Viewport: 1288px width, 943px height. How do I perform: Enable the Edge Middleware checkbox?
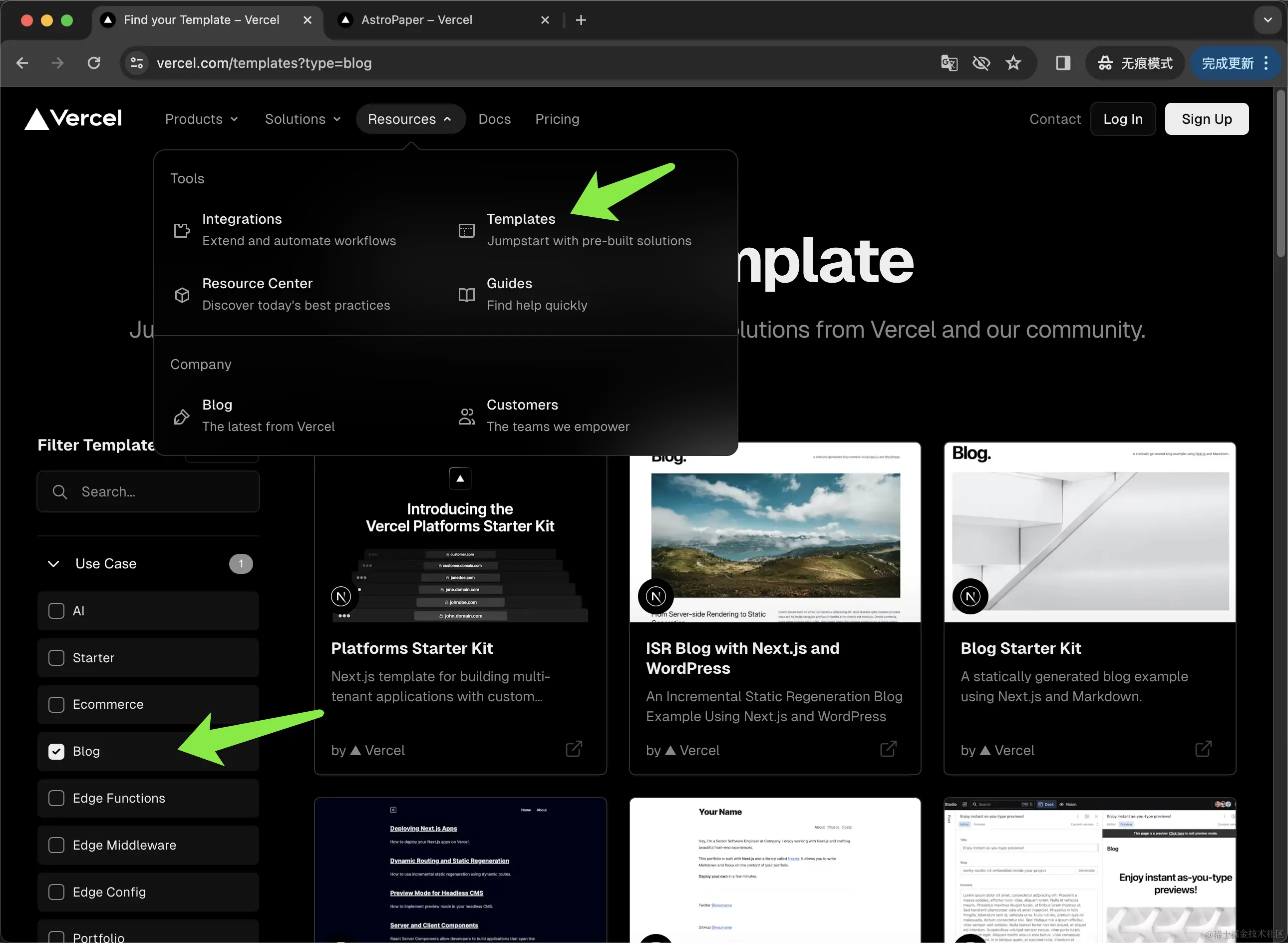(x=56, y=845)
